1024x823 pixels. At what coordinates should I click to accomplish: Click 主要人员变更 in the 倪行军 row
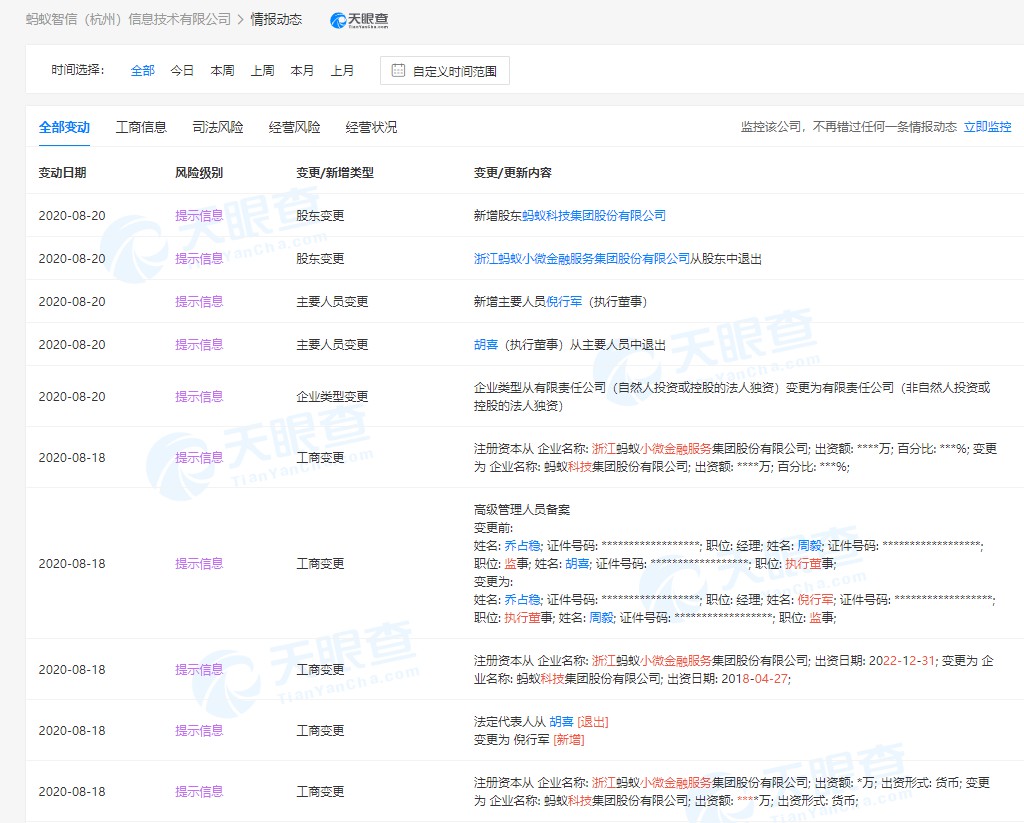(x=332, y=302)
